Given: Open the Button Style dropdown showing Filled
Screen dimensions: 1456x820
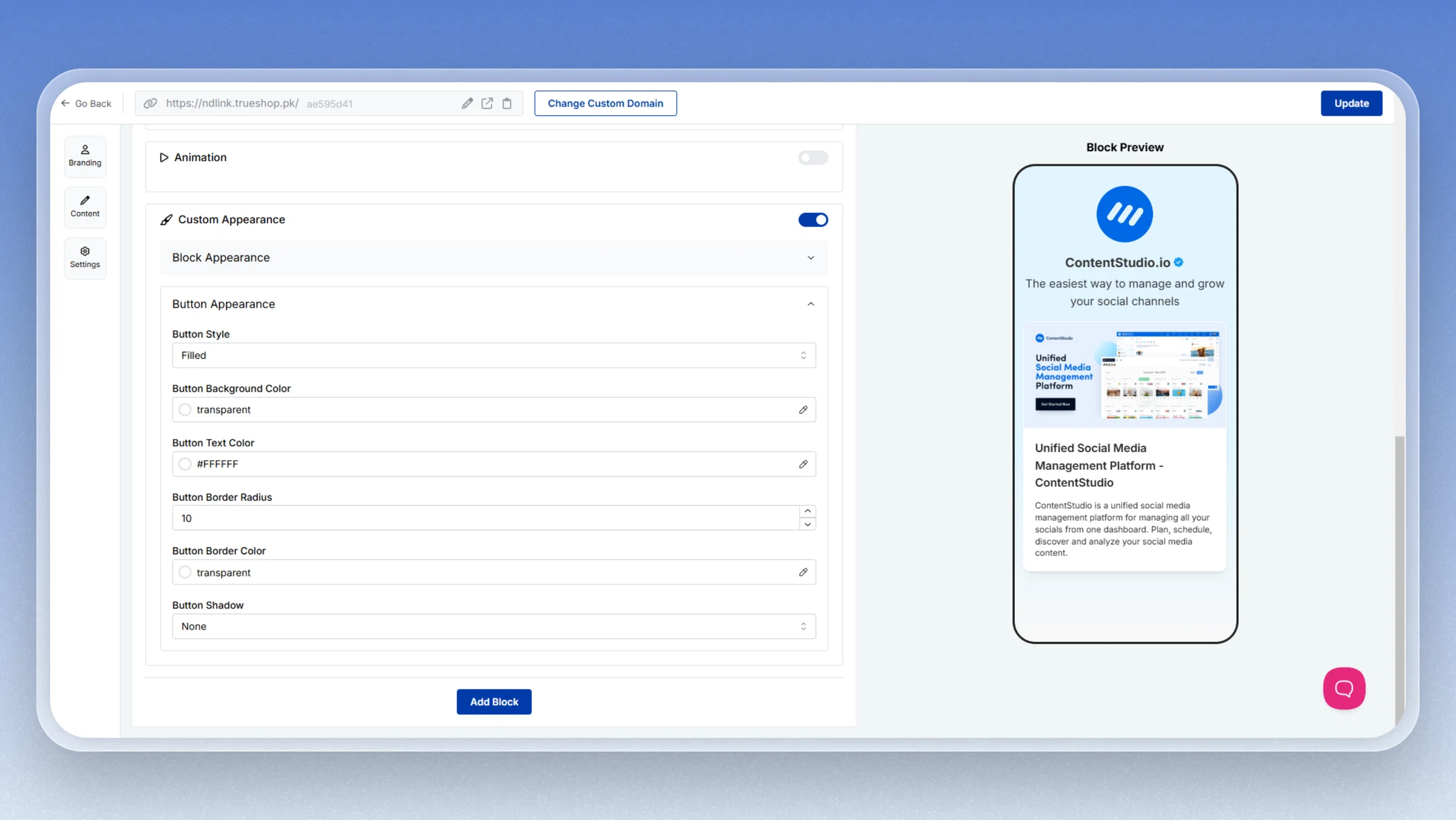Looking at the screenshot, I should click(x=493, y=355).
